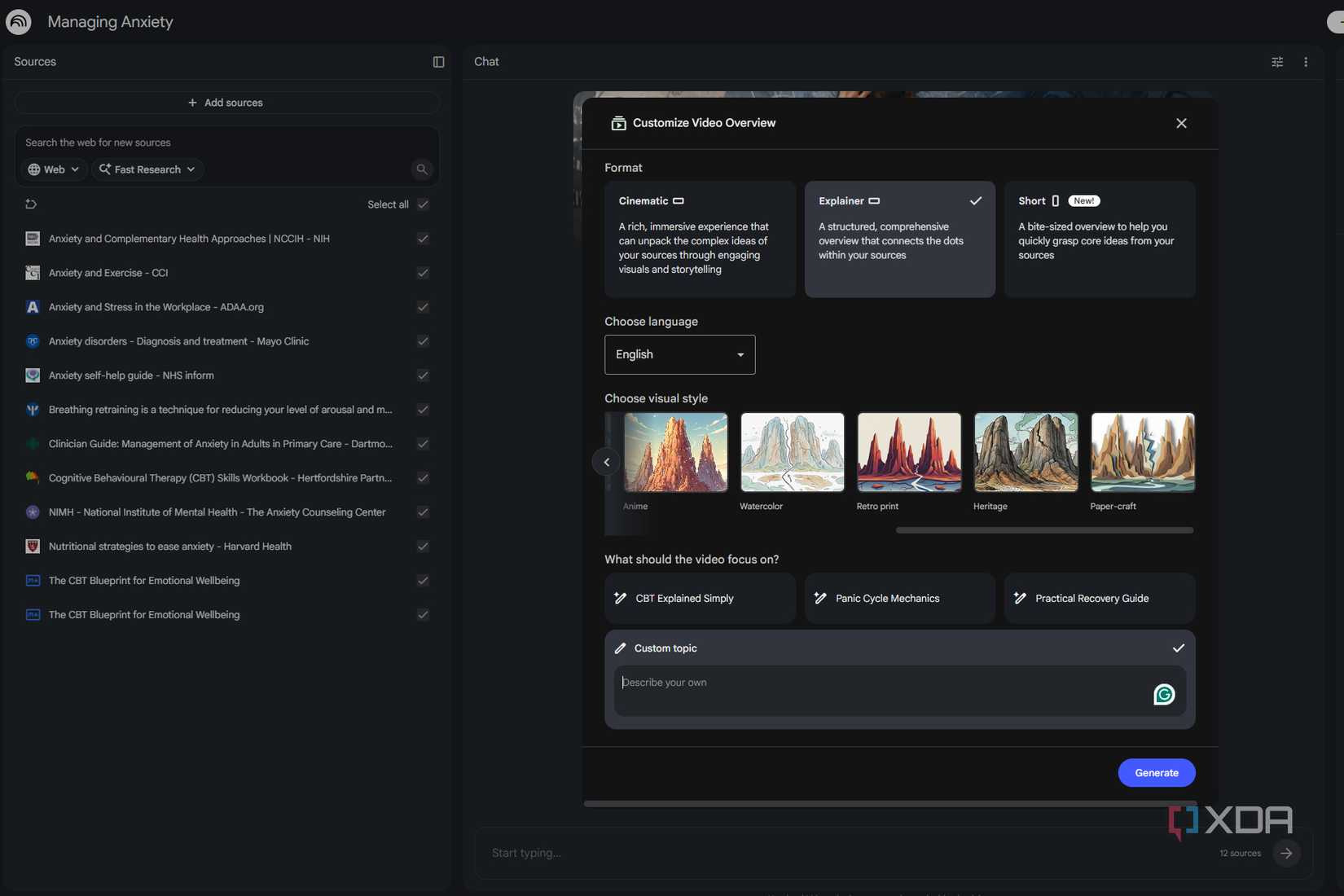Click the visual style horizontal scrollbar
The height and width of the screenshot is (896, 1344).
tap(1044, 530)
